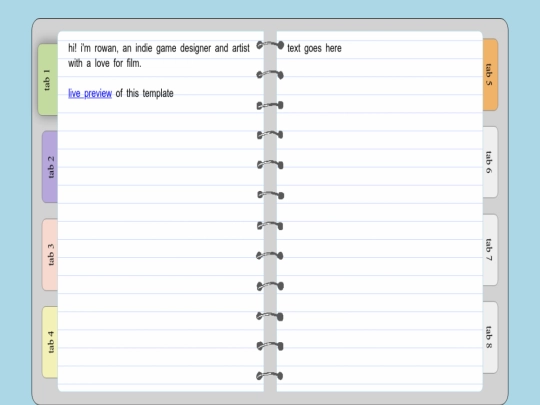The image size is (540, 405).
Task: Go to the yellow tab 4
Action: [x=50, y=342]
